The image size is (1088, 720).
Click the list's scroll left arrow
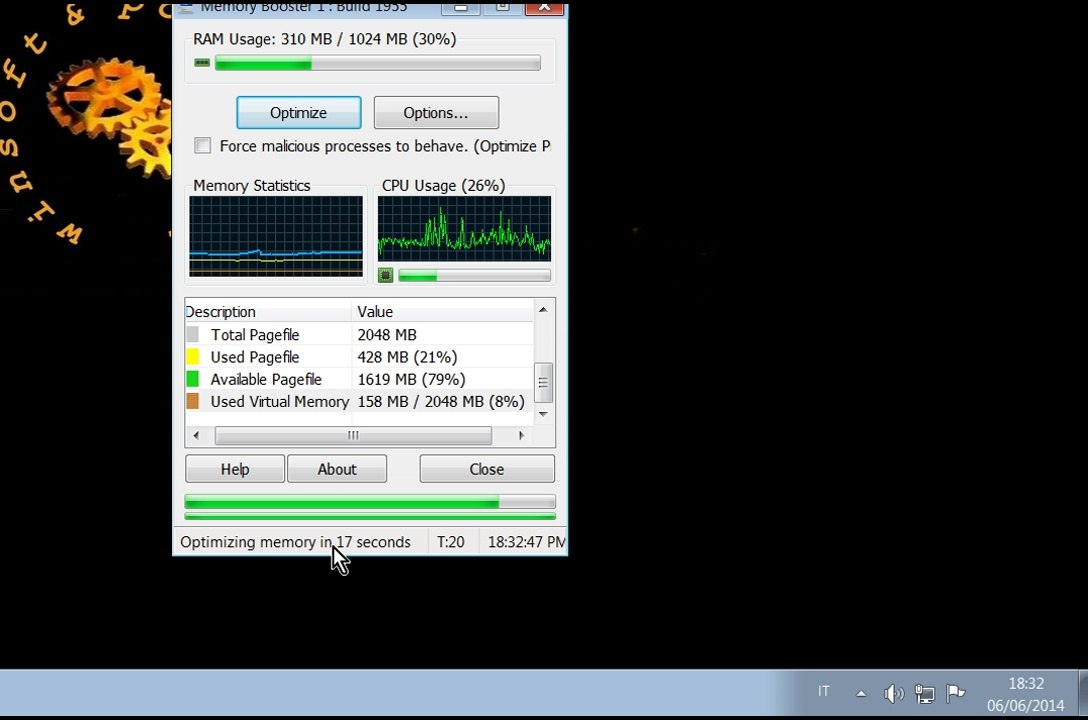pos(196,436)
